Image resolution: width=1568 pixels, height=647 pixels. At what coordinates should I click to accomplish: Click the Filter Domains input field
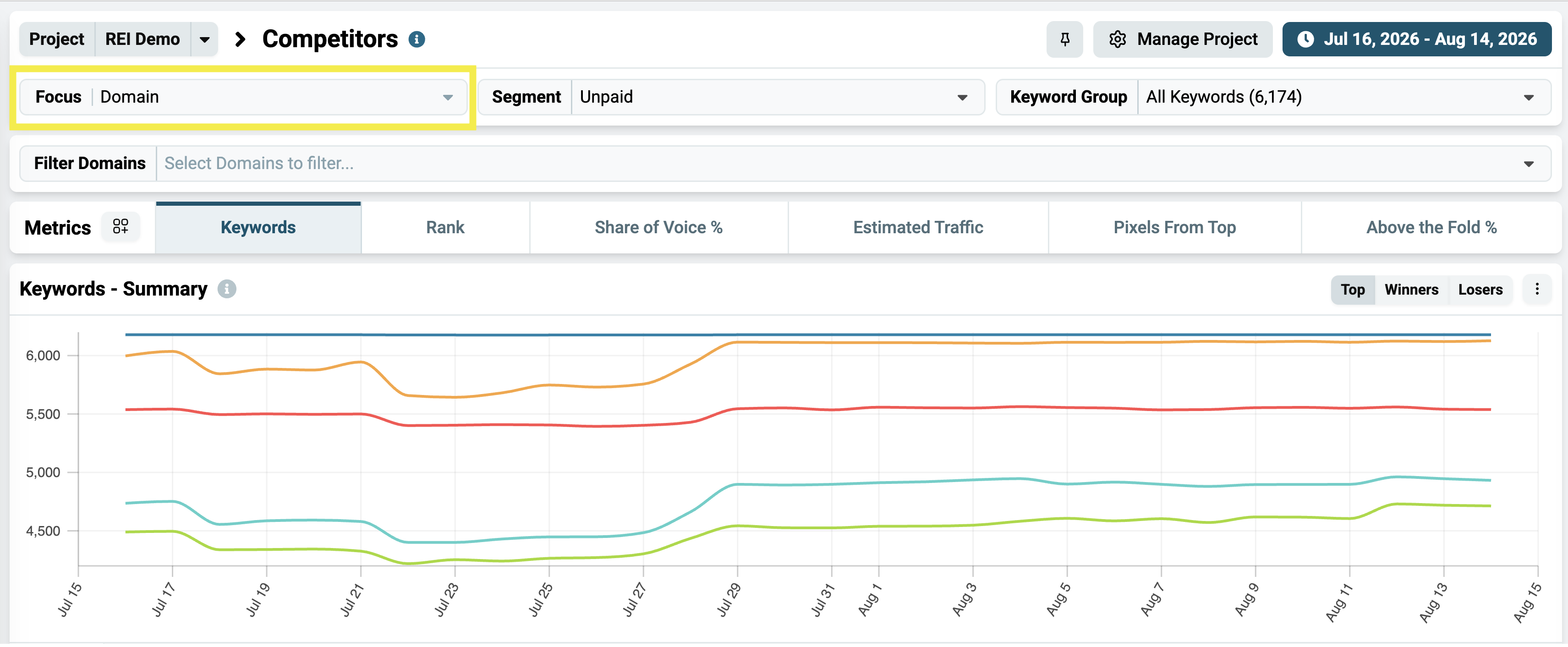tap(853, 164)
